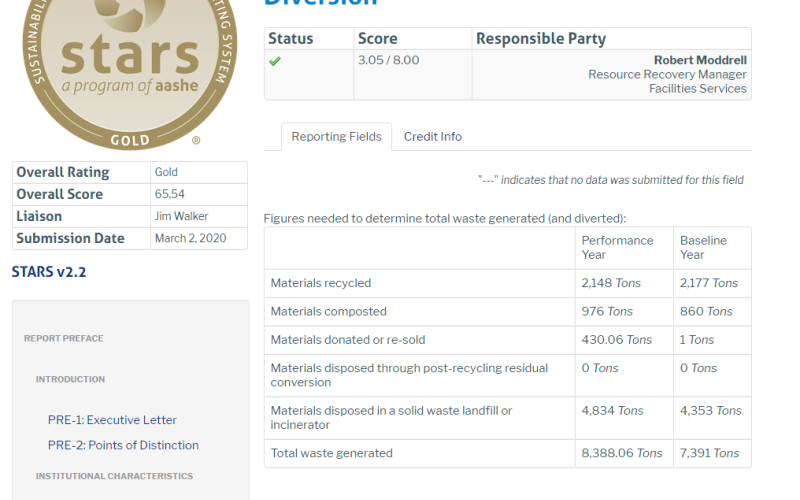Click the 3.05 / 8.00 score cell
The height and width of the screenshot is (500, 800).
click(x=388, y=61)
